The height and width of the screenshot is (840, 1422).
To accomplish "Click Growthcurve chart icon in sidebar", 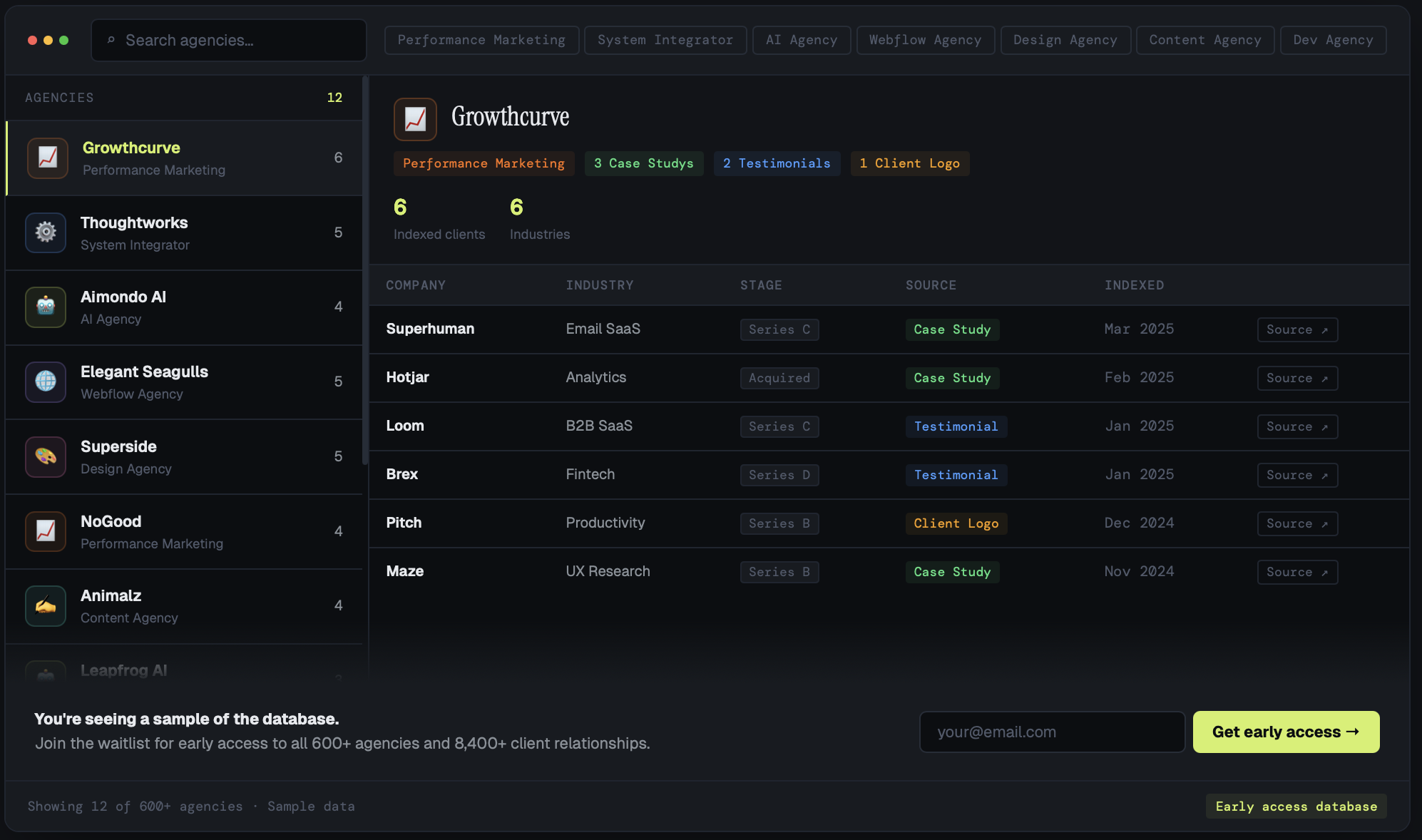I will click(x=47, y=158).
